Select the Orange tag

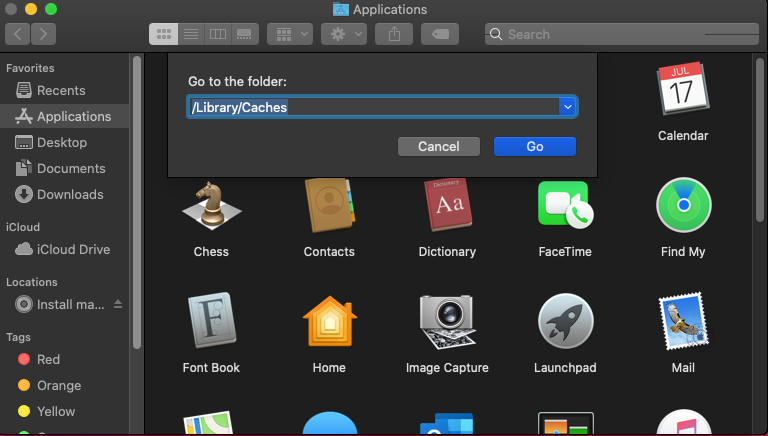(65, 386)
